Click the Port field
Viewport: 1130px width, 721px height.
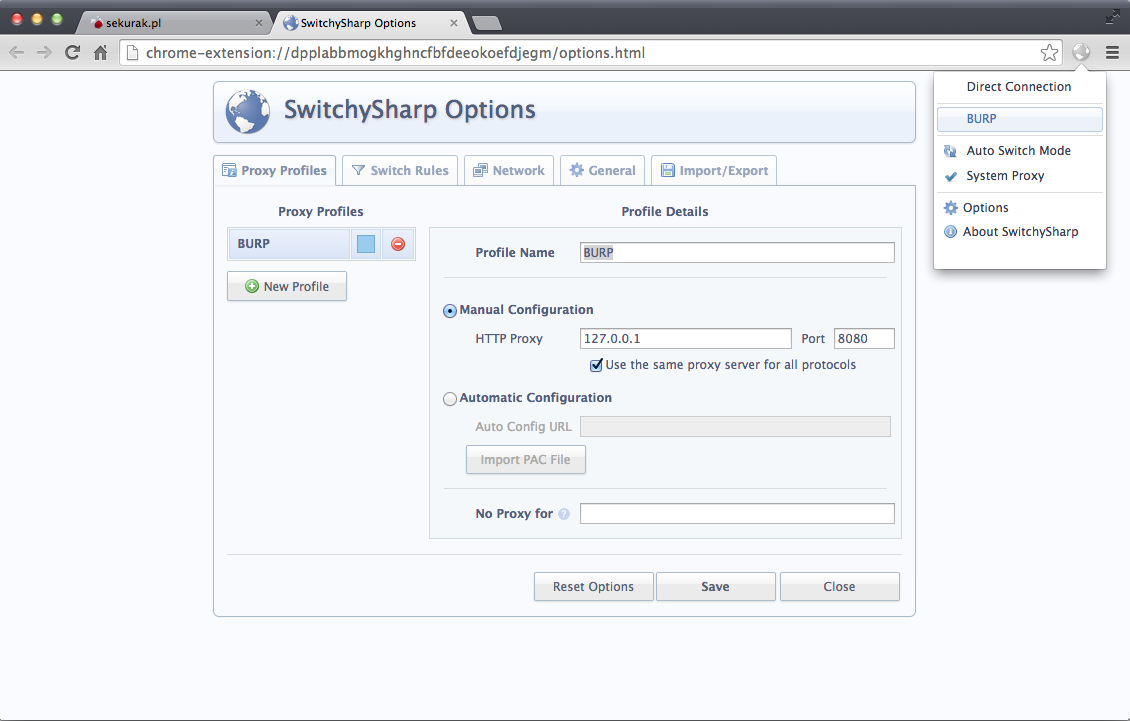pyautogui.click(x=864, y=339)
